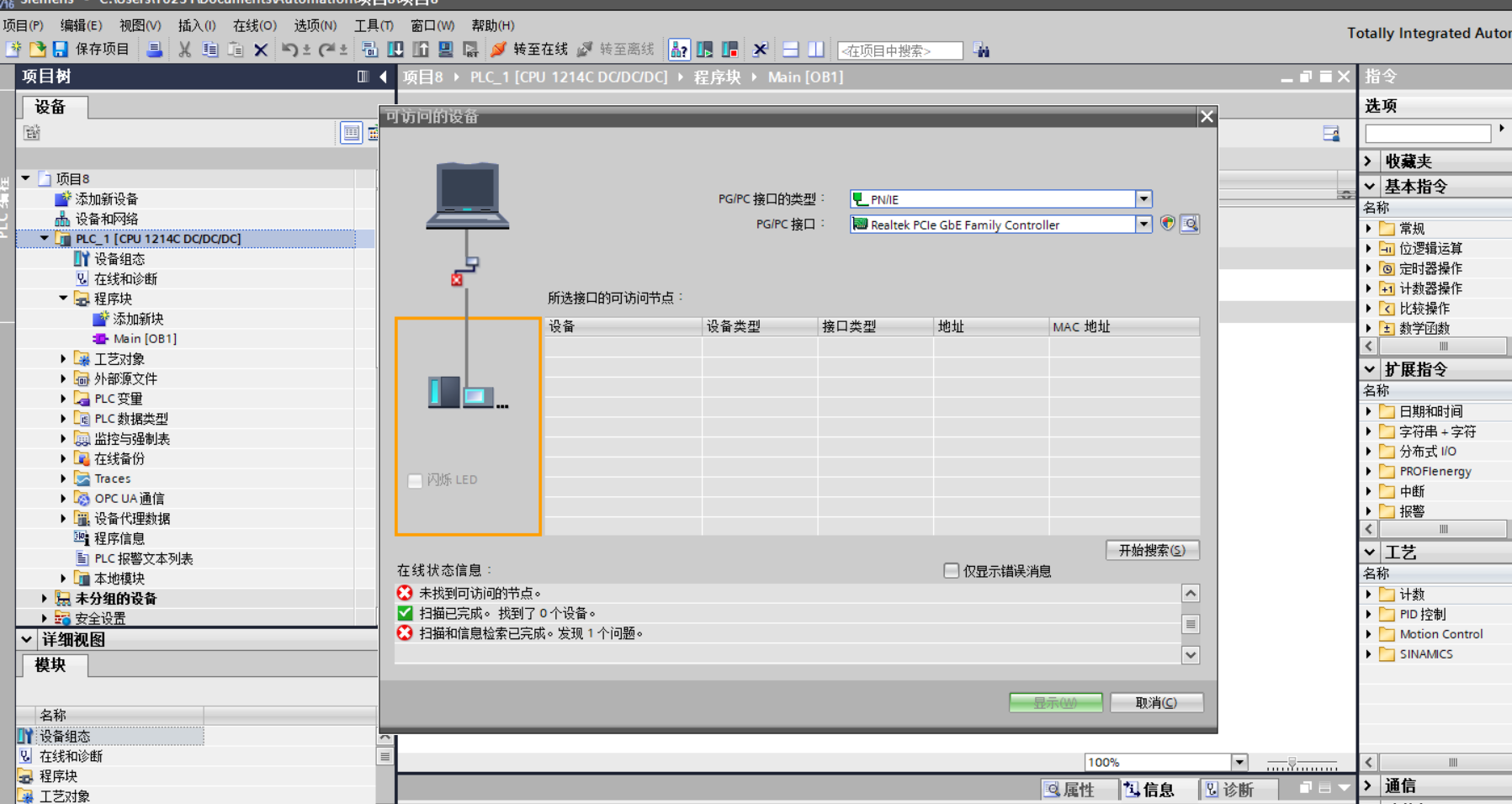The width and height of the screenshot is (1512, 804).
Task: Toggle the 闪烁 LED checkbox
Action: point(415,480)
